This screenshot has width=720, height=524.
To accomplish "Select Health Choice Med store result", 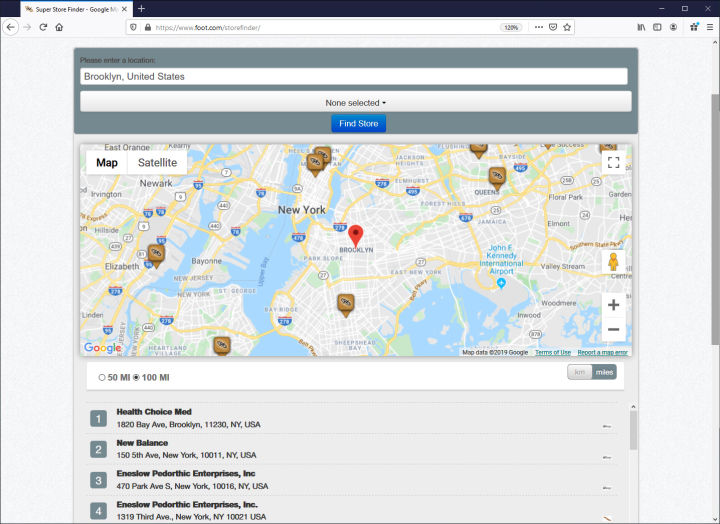I will pos(351,418).
